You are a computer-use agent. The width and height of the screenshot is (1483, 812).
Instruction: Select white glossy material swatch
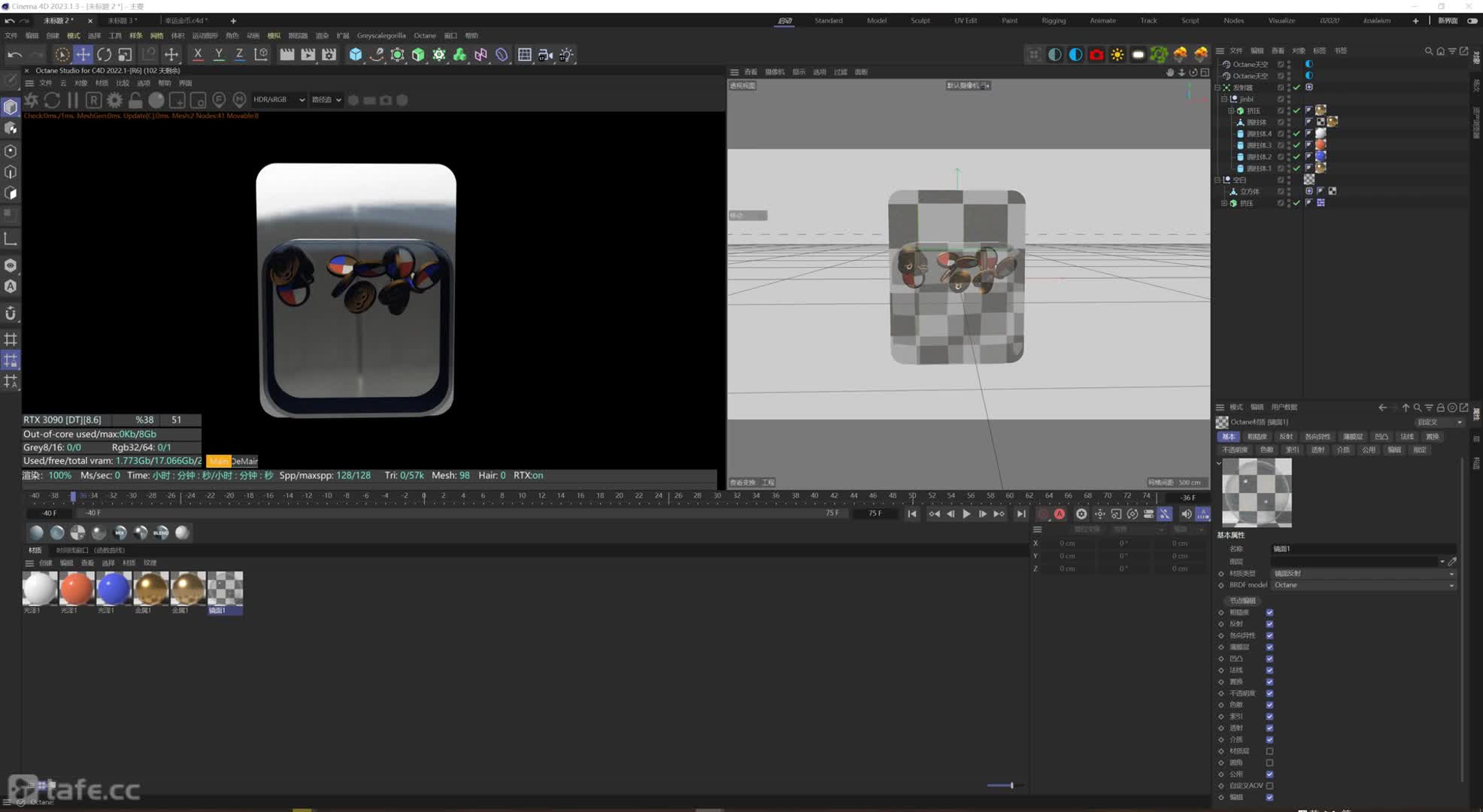coord(39,588)
